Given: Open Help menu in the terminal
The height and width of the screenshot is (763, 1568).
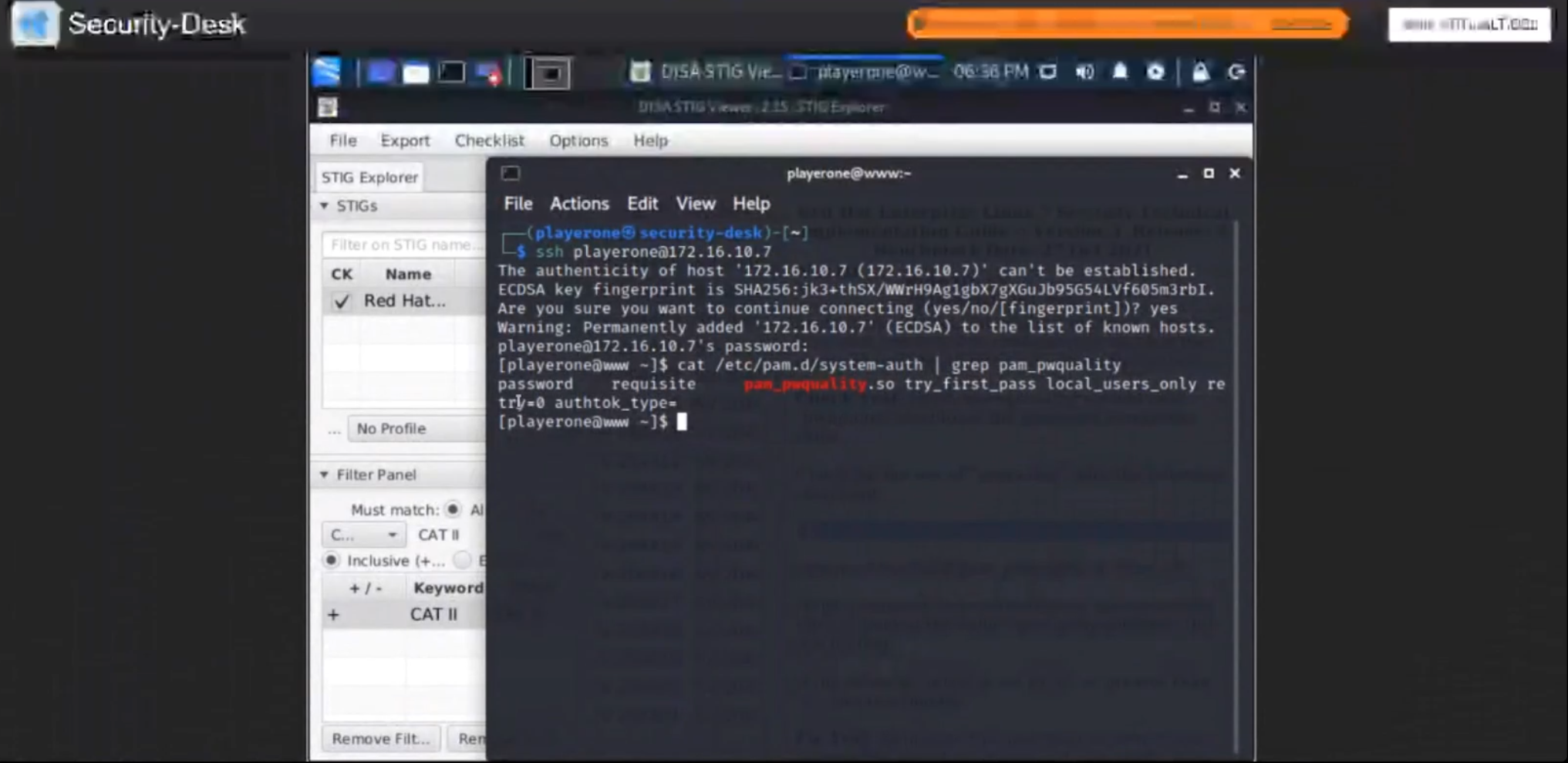Looking at the screenshot, I should pos(751,204).
